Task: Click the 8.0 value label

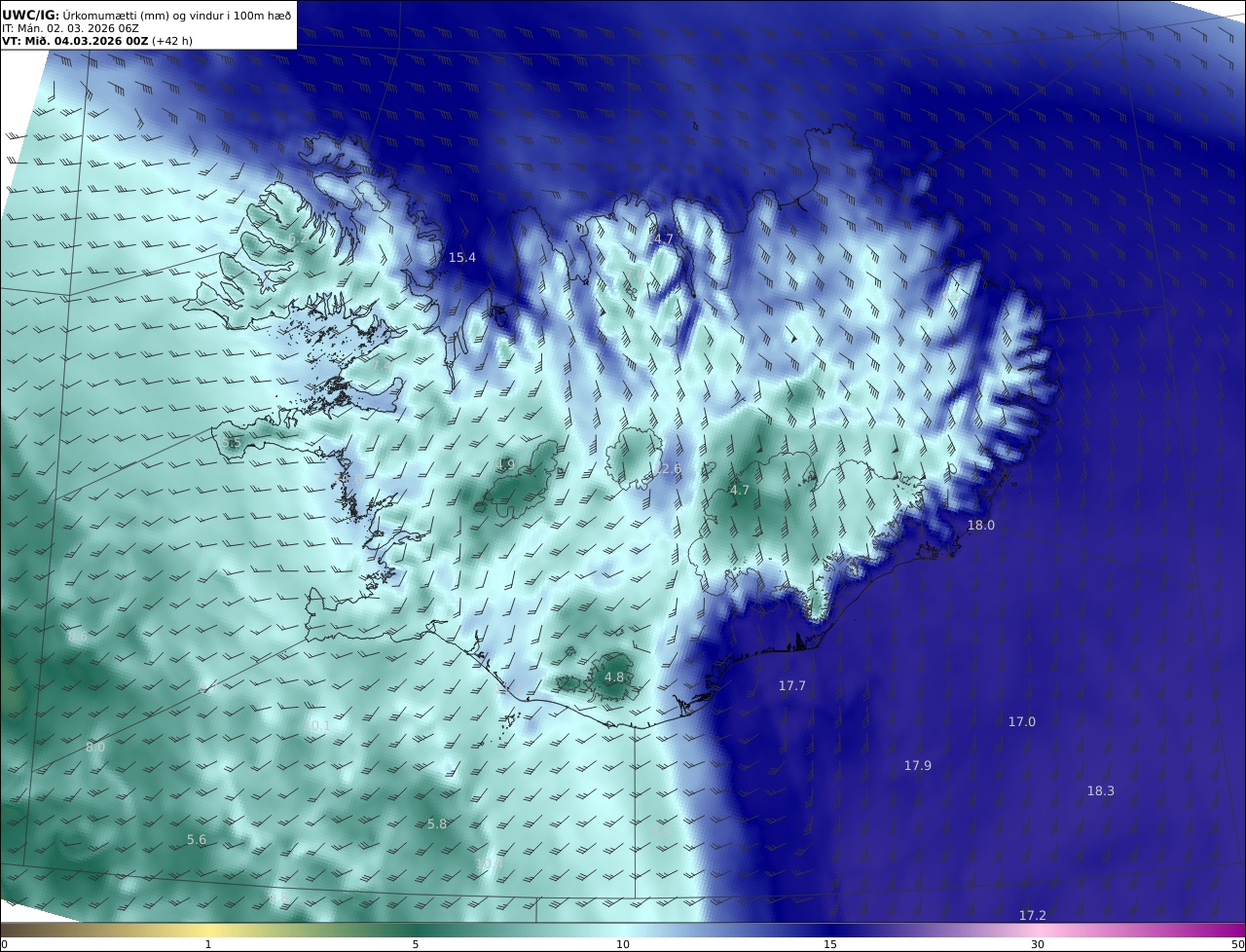Action: point(95,748)
